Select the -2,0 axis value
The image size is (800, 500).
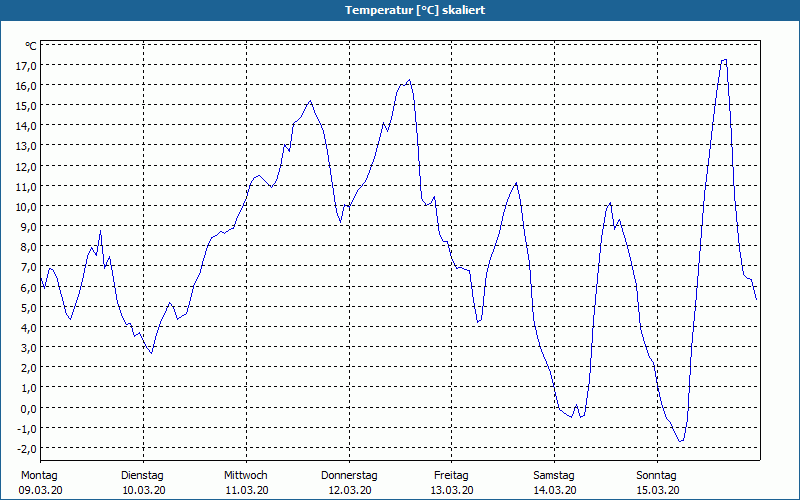tap(26, 448)
